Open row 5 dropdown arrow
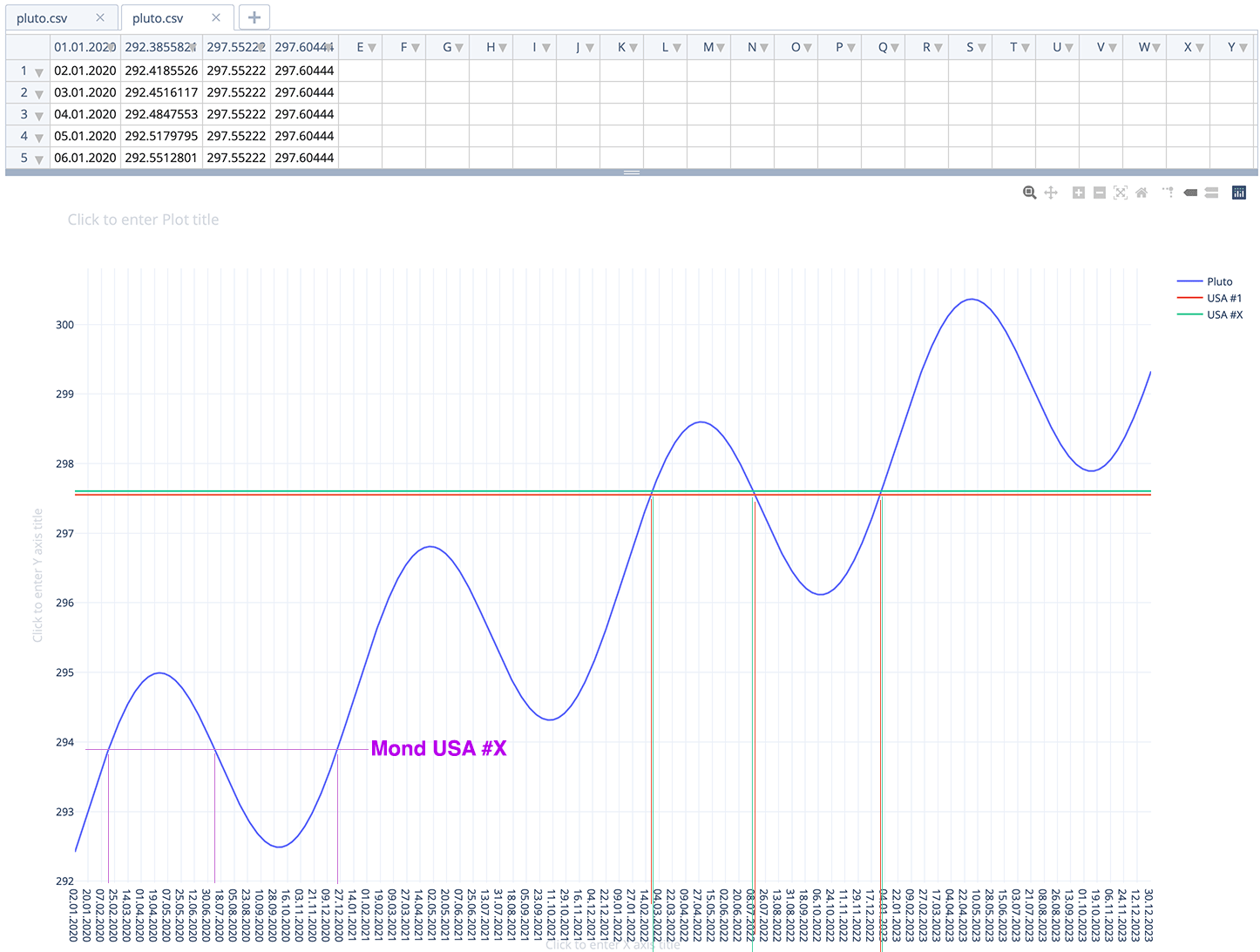The width and height of the screenshot is (1260, 952). pyautogui.click(x=39, y=159)
